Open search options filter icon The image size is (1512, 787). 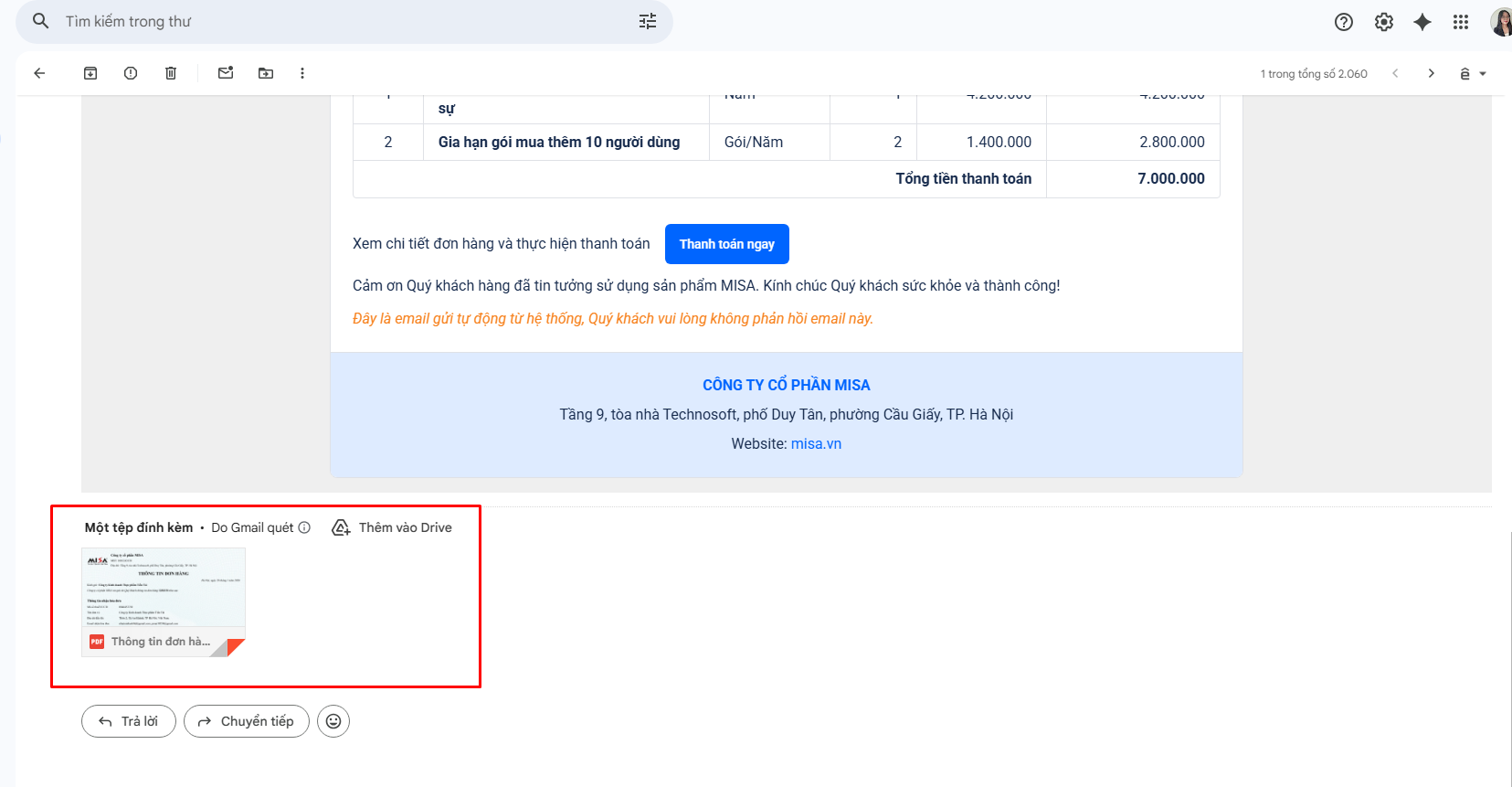648,21
